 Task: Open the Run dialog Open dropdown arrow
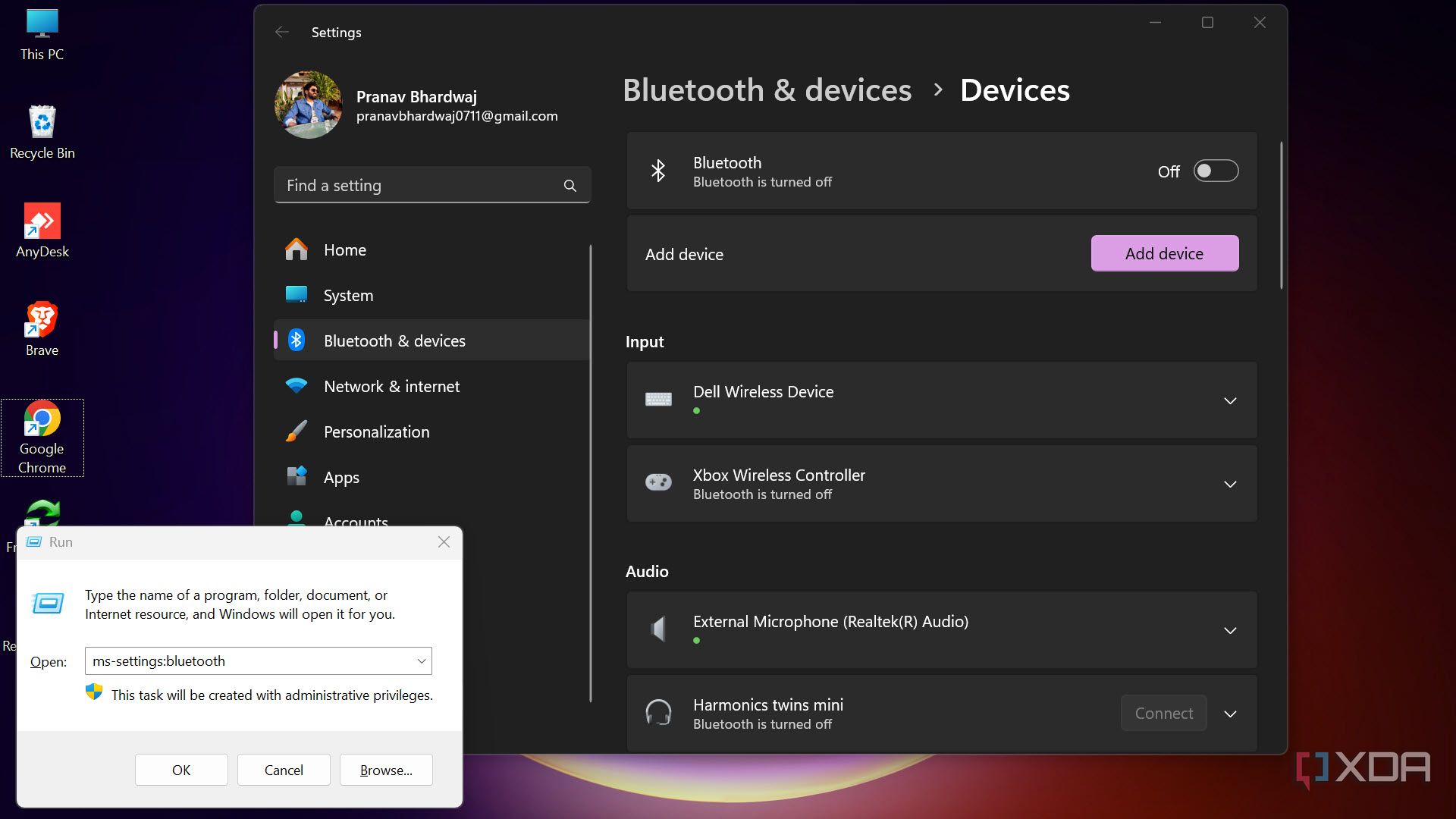tap(422, 661)
